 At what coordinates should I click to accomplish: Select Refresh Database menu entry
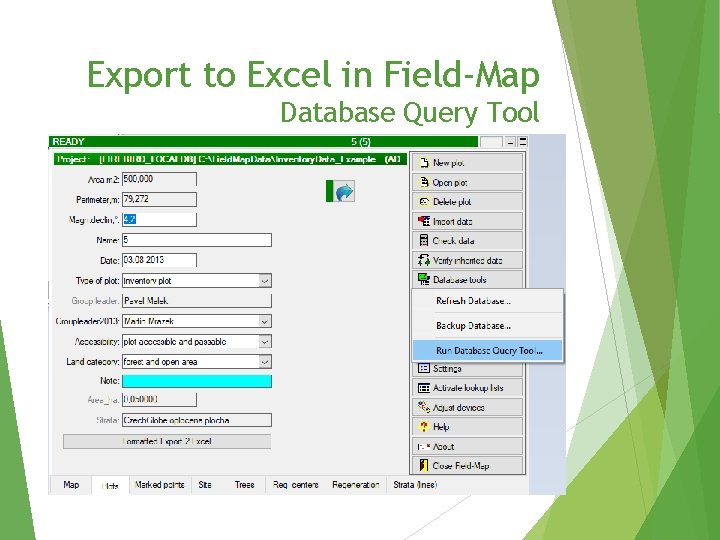point(487,301)
